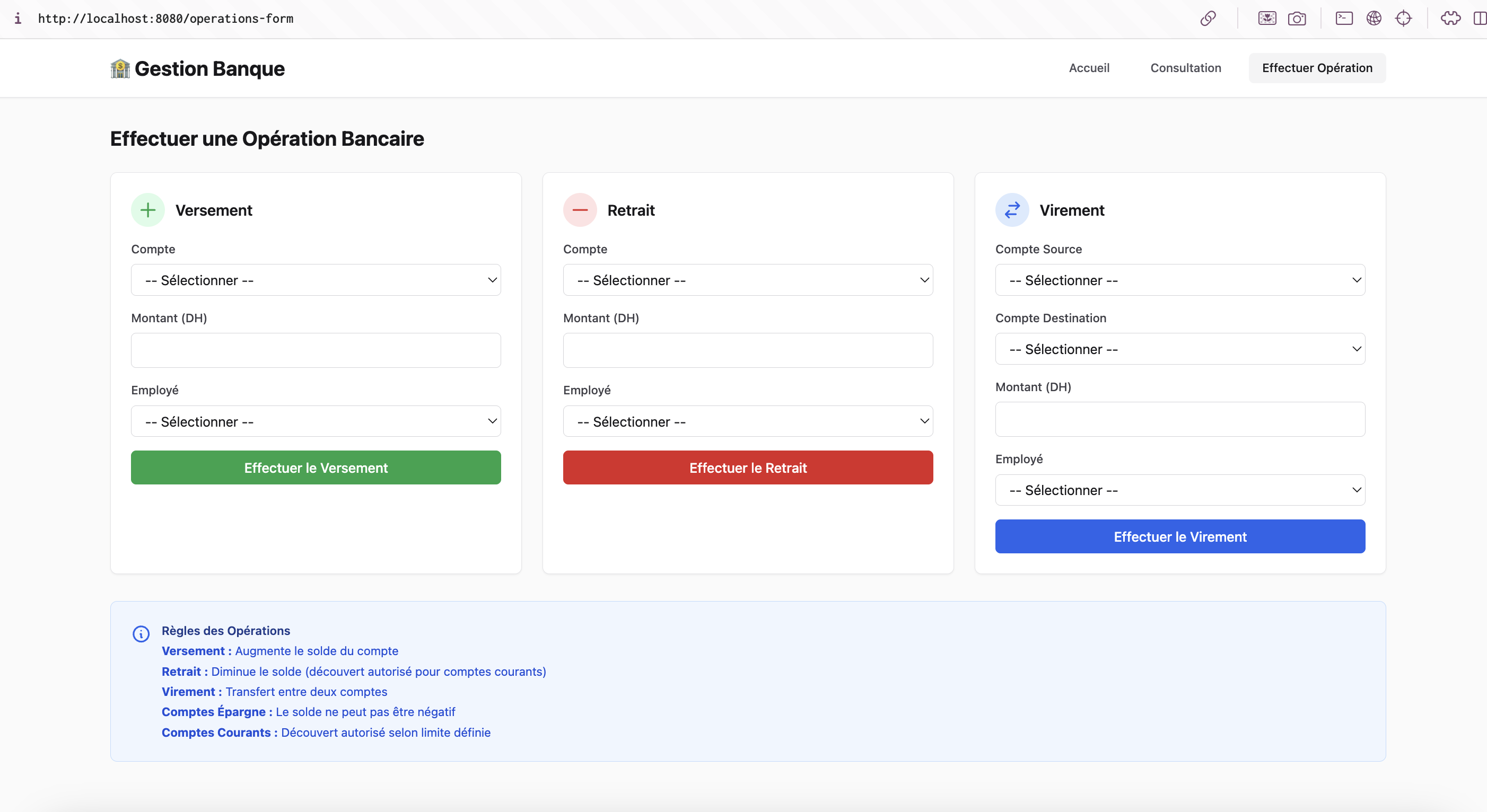Click the blue Effectuer le Virement button
This screenshot has height=812, width=1487.
[x=1179, y=537]
